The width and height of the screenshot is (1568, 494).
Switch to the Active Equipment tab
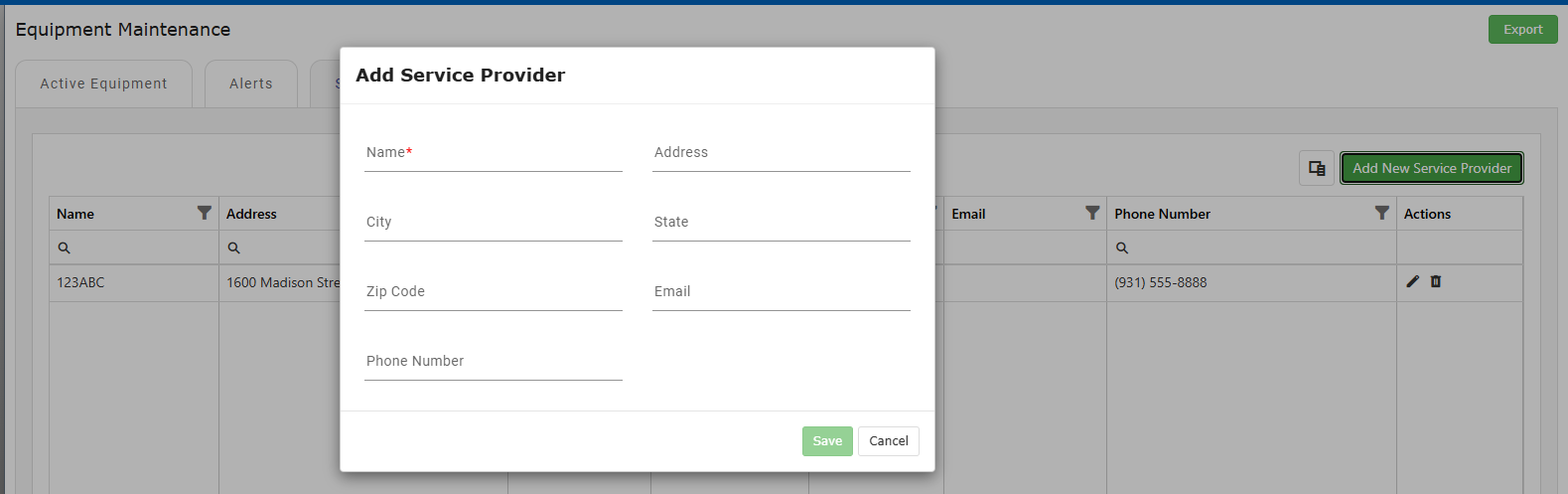103,83
